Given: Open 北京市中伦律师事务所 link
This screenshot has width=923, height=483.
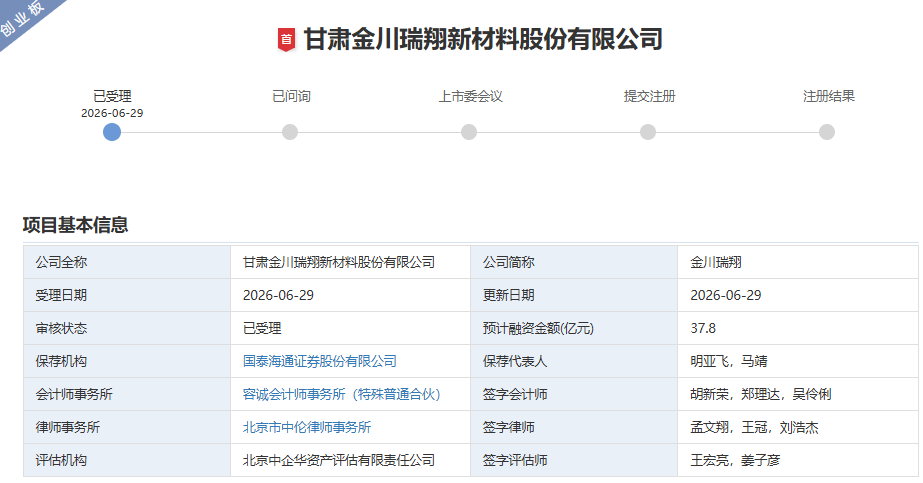Looking at the screenshot, I should 307,427.
